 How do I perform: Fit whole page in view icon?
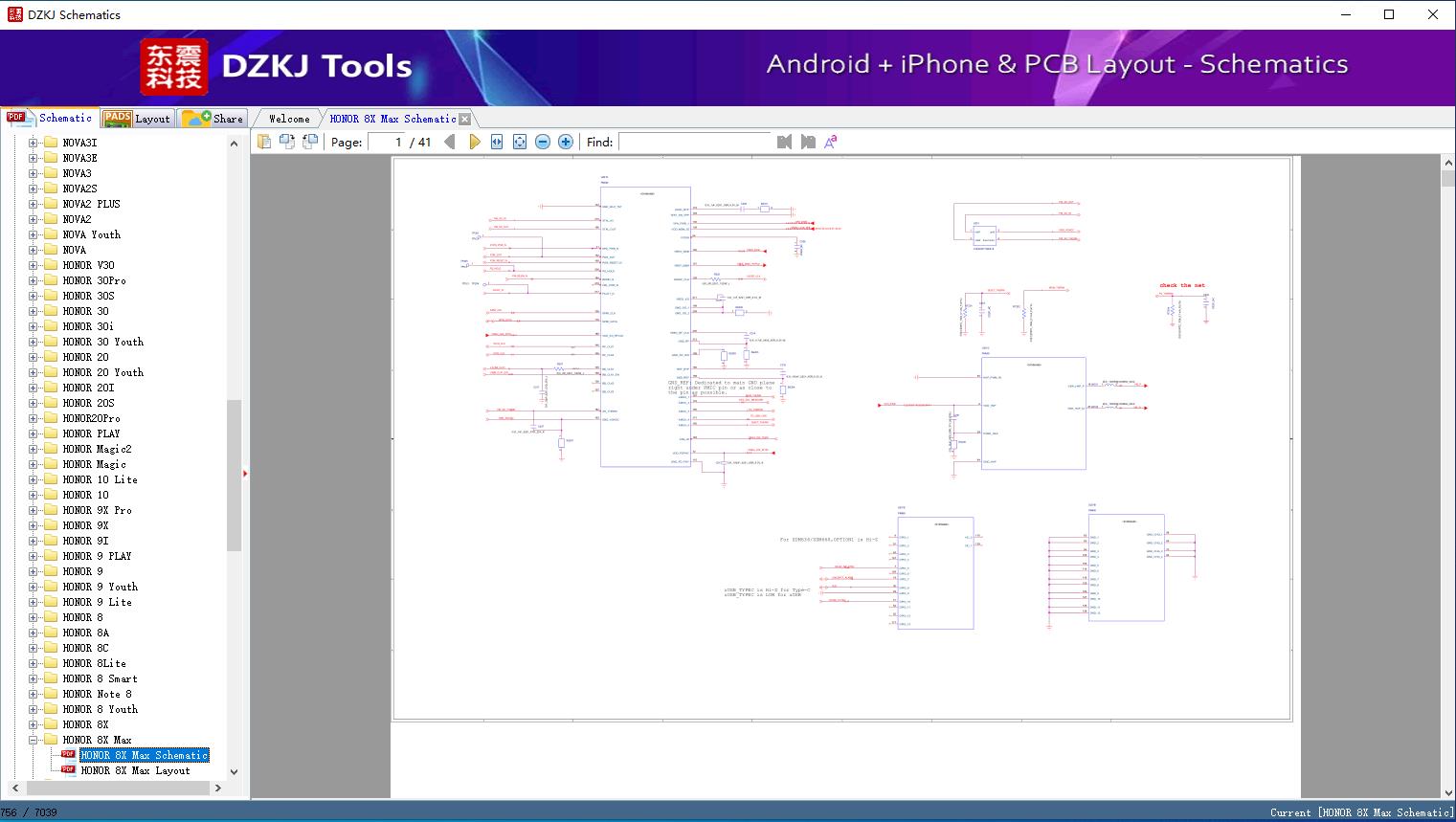click(x=520, y=142)
